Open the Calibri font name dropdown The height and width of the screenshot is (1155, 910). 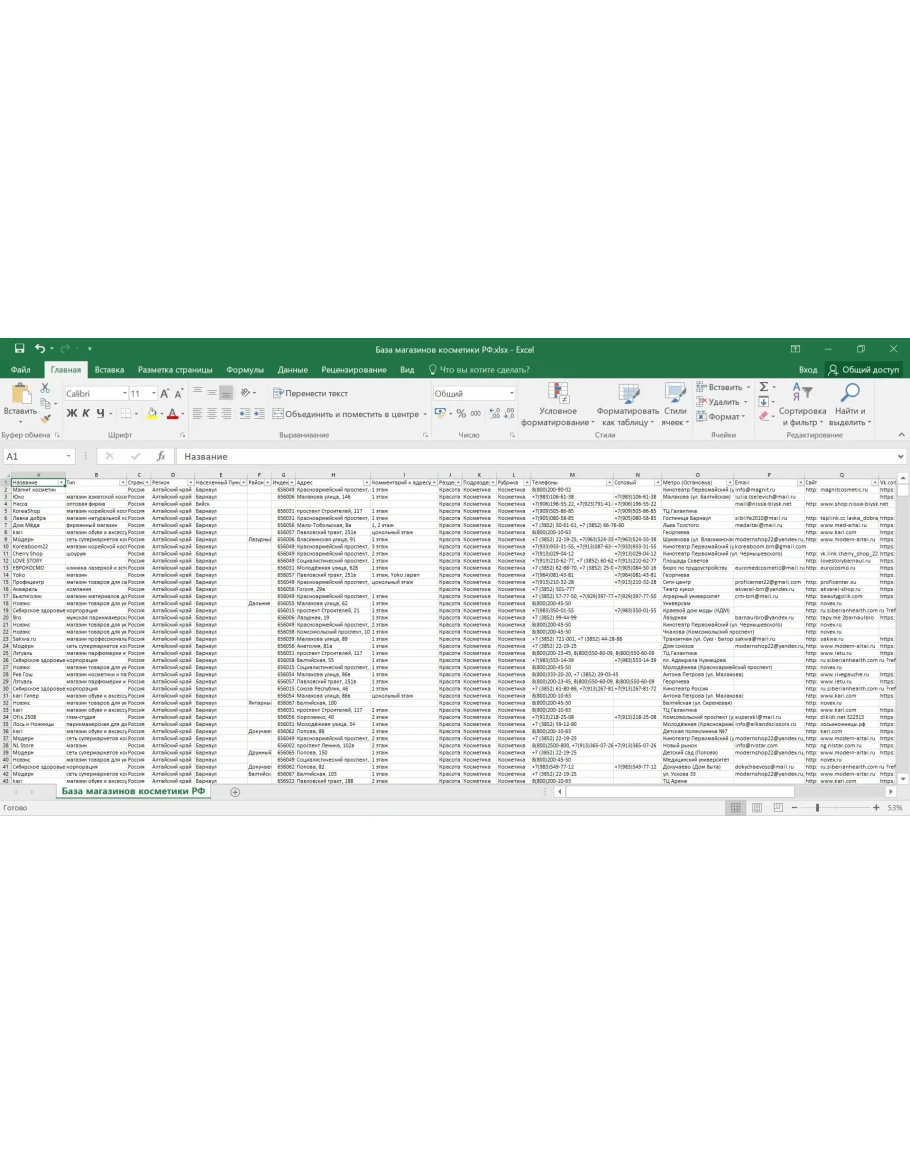click(125, 393)
